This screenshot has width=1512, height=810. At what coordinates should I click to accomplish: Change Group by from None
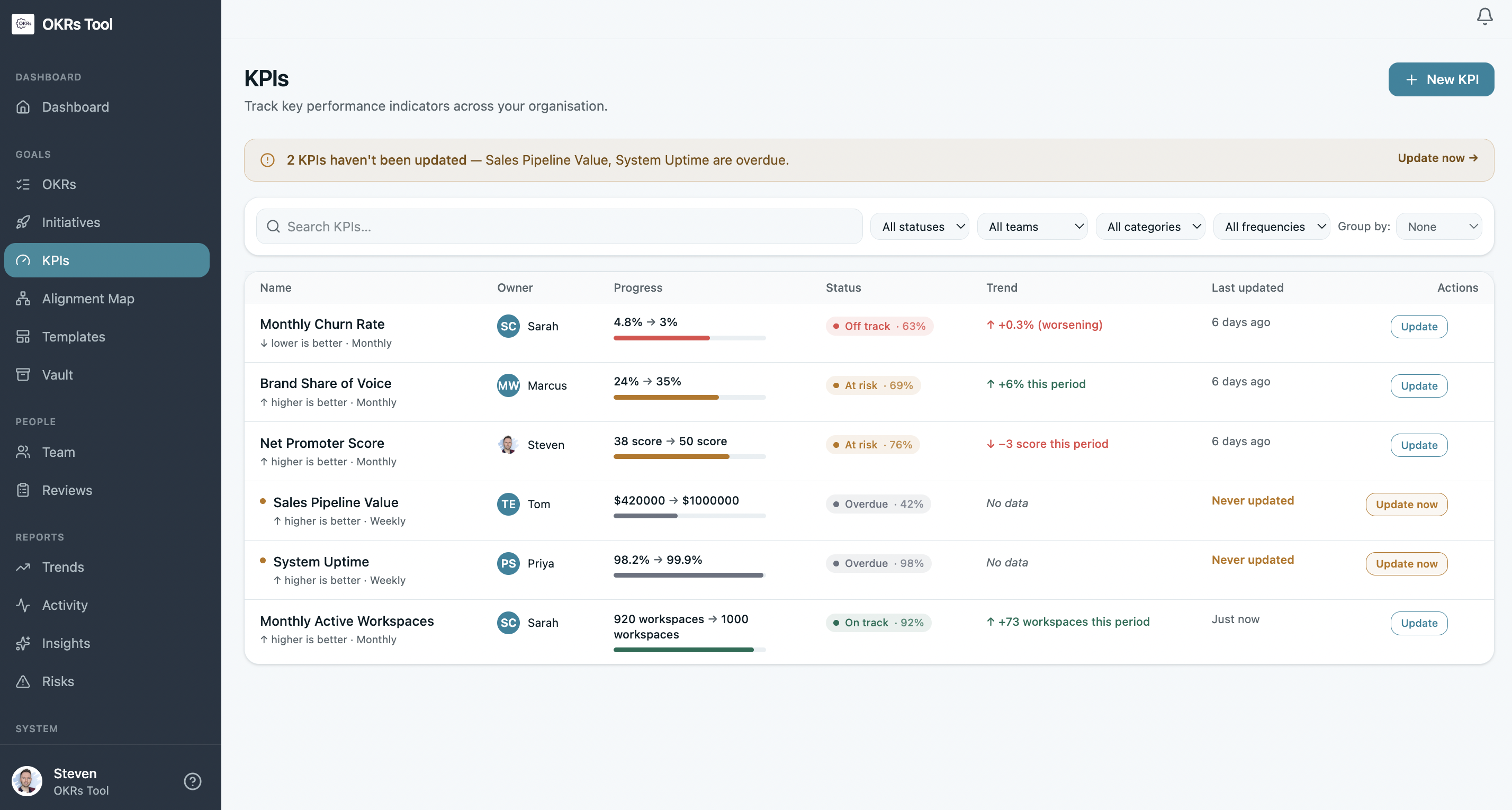coord(1439,226)
